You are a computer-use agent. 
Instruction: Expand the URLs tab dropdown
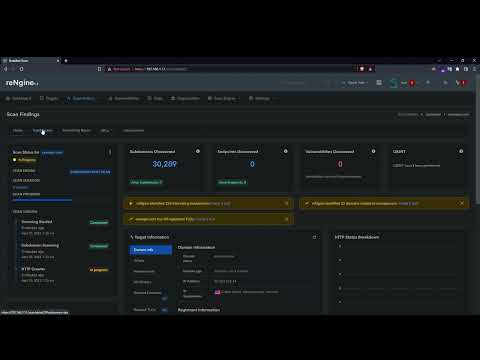coord(106,130)
